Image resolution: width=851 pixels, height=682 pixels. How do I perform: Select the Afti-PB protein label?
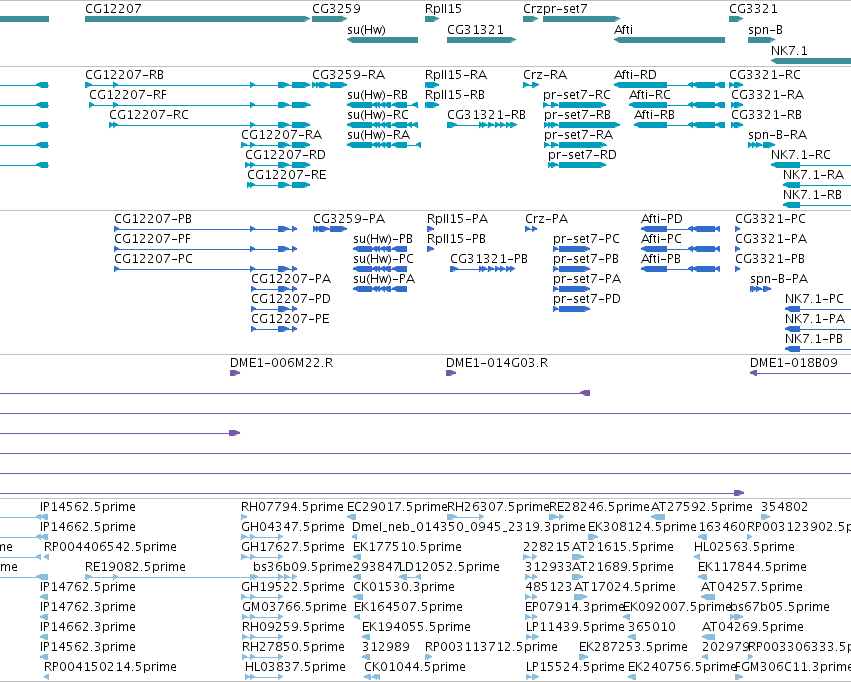tap(661, 259)
